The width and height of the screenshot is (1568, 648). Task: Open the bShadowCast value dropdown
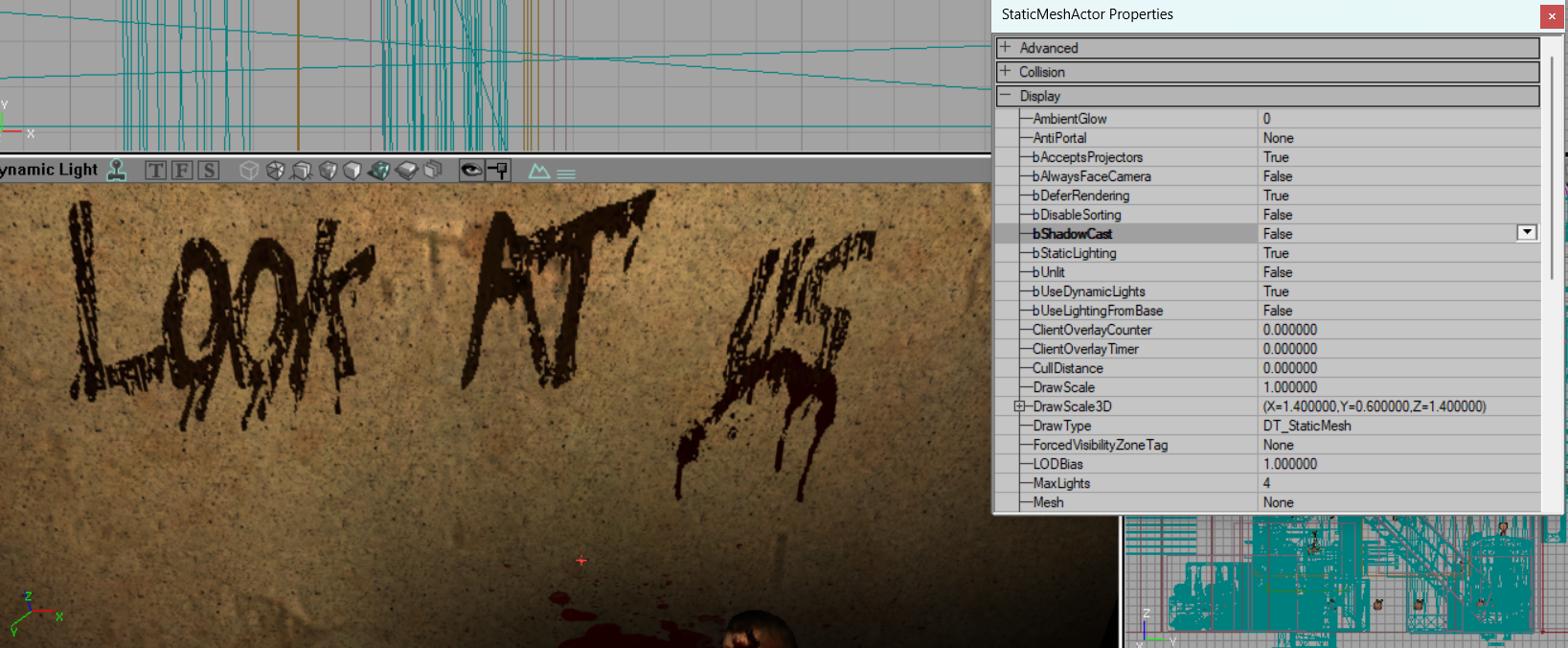(x=1527, y=233)
